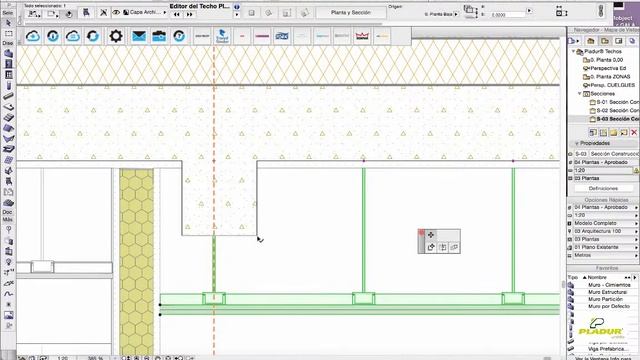Click the third cloud icon in Pladur toolbar
640x360 pixels.
[73, 36]
